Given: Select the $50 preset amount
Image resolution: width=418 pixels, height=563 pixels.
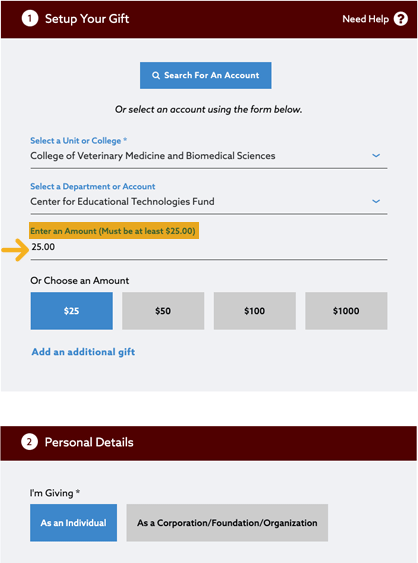Looking at the screenshot, I should (x=163, y=311).
